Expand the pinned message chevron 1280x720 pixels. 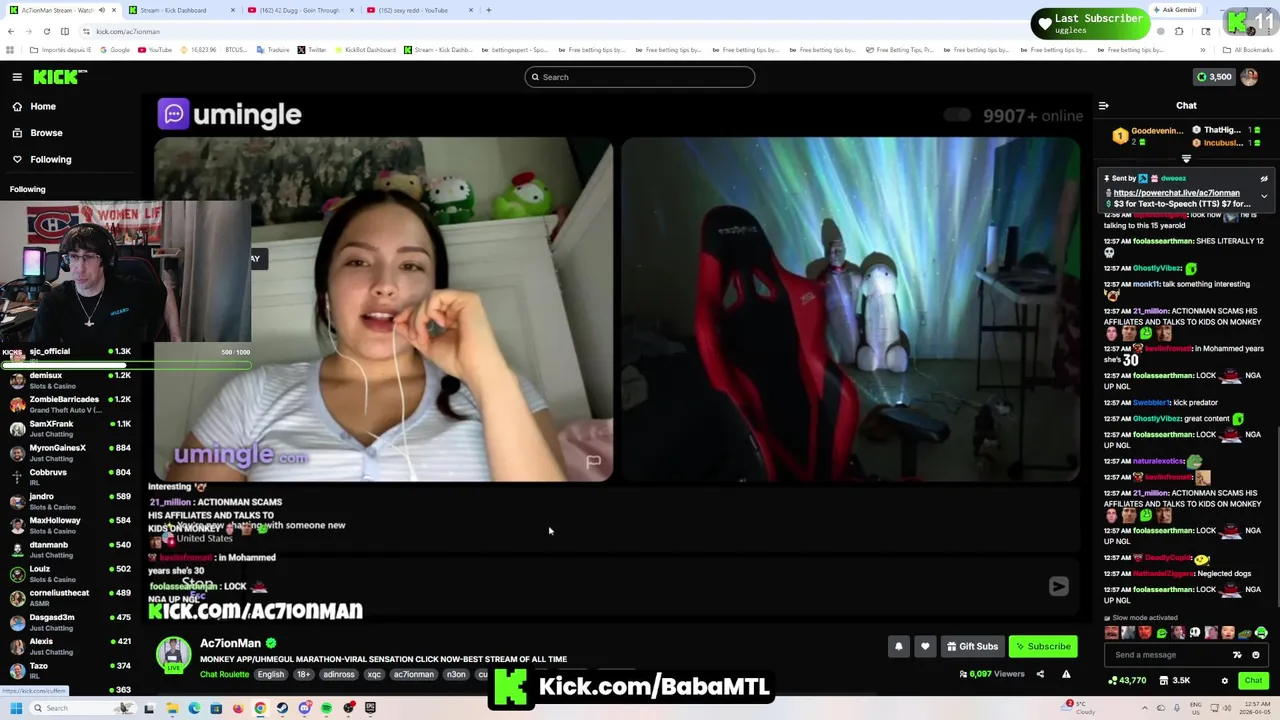[1264, 196]
